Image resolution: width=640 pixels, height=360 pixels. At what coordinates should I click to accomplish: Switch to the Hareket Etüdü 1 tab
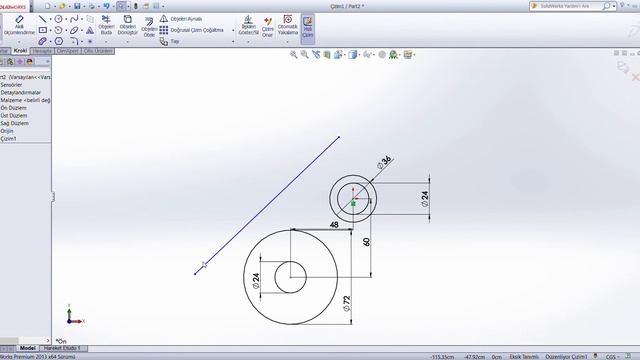62,348
